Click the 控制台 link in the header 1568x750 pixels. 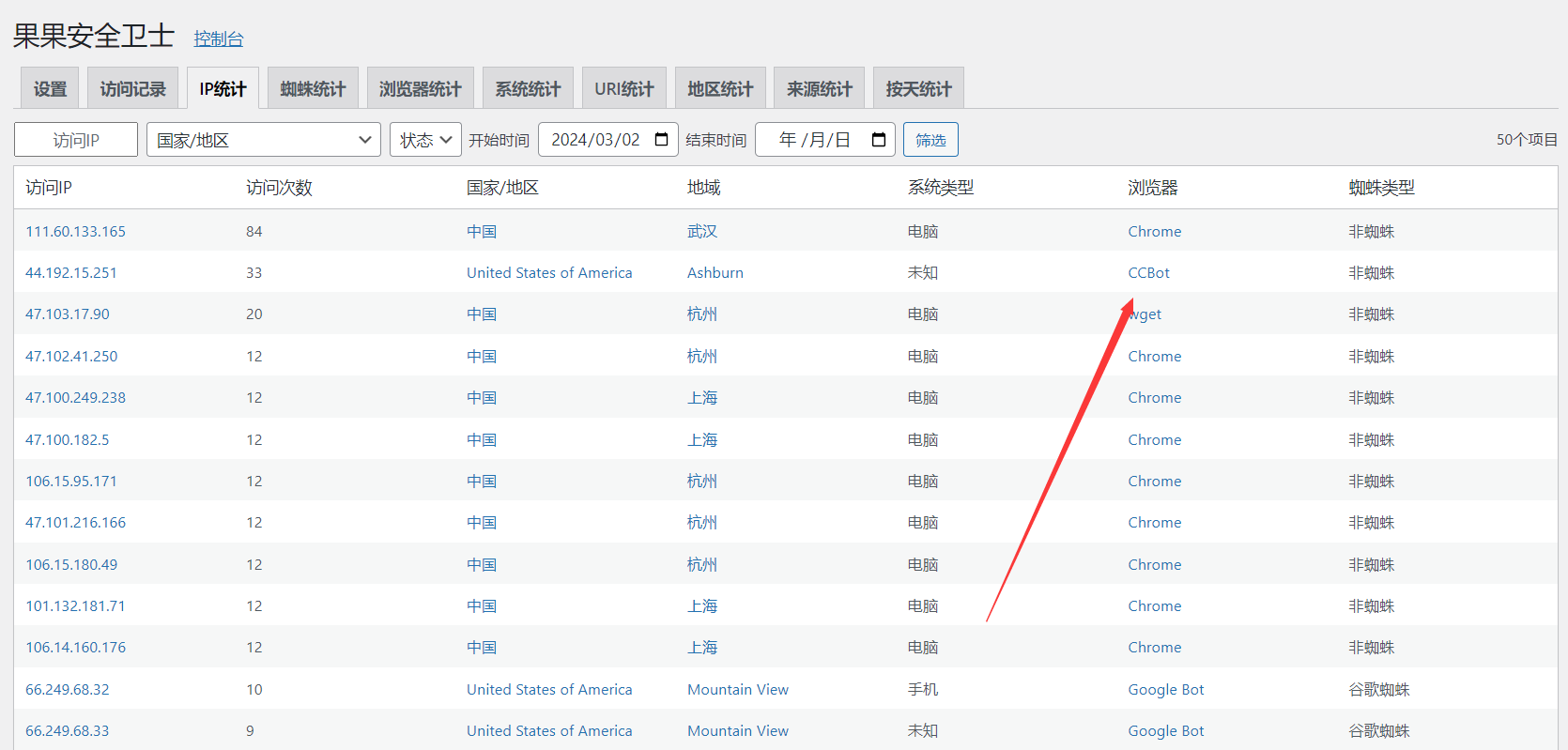pyautogui.click(x=218, y=38)
